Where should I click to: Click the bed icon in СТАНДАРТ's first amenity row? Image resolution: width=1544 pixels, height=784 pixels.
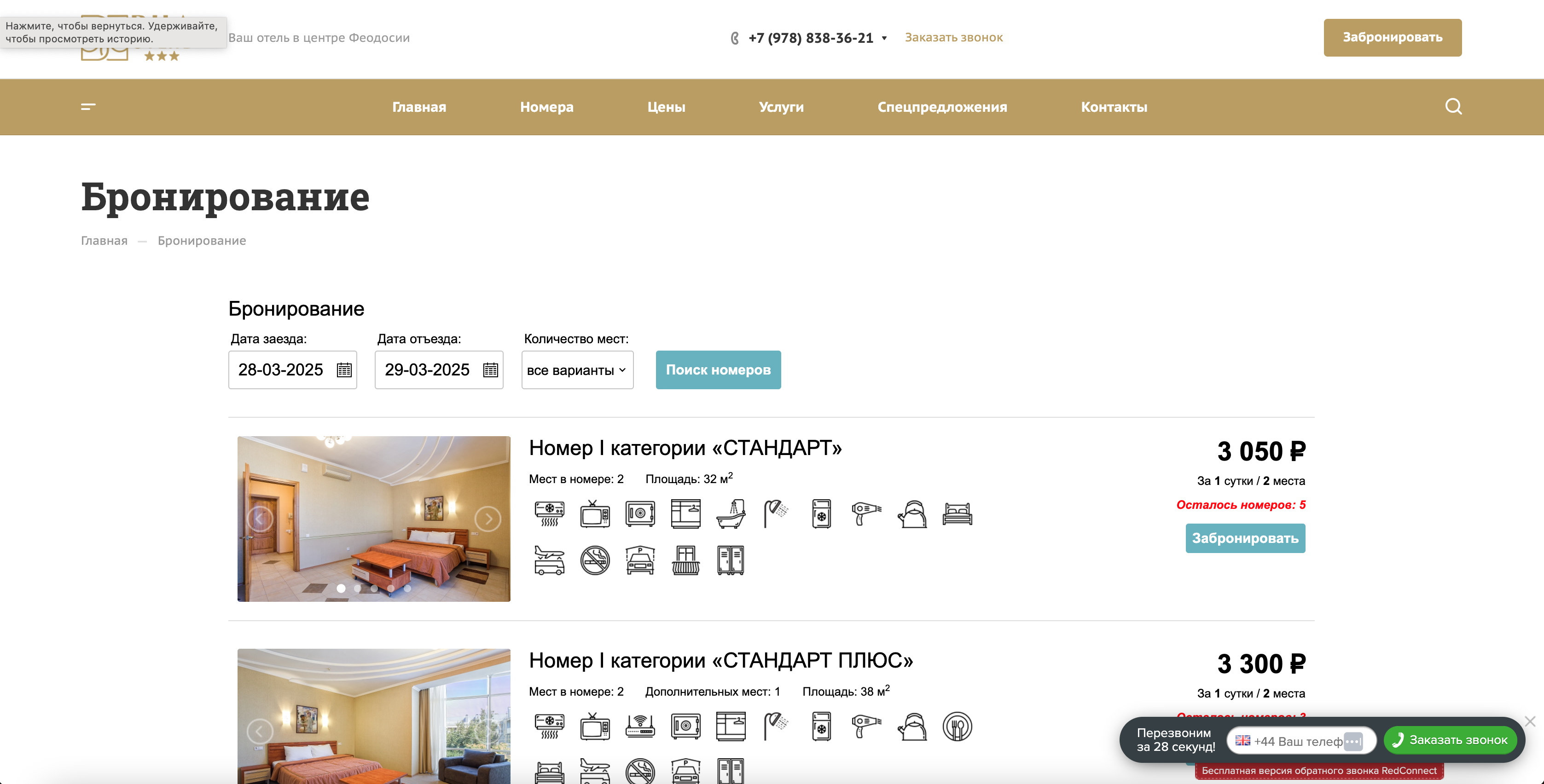pyautogui.click(x=957, y=514)
